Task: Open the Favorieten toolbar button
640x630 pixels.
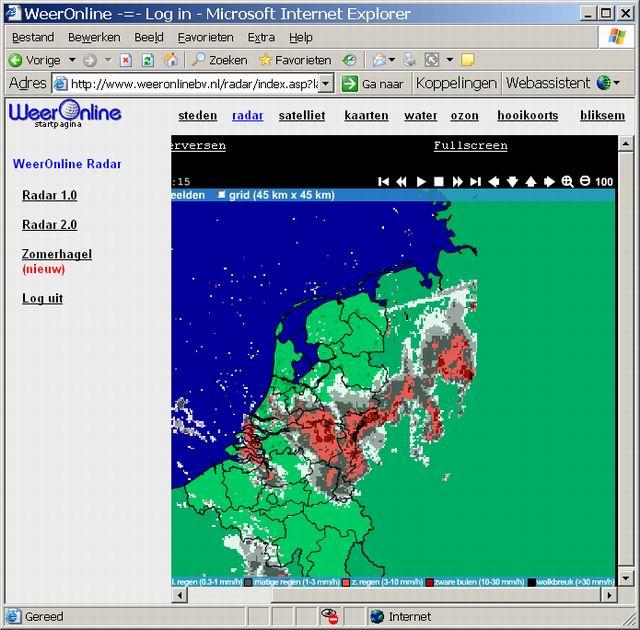Action: [x=295, y=60]
